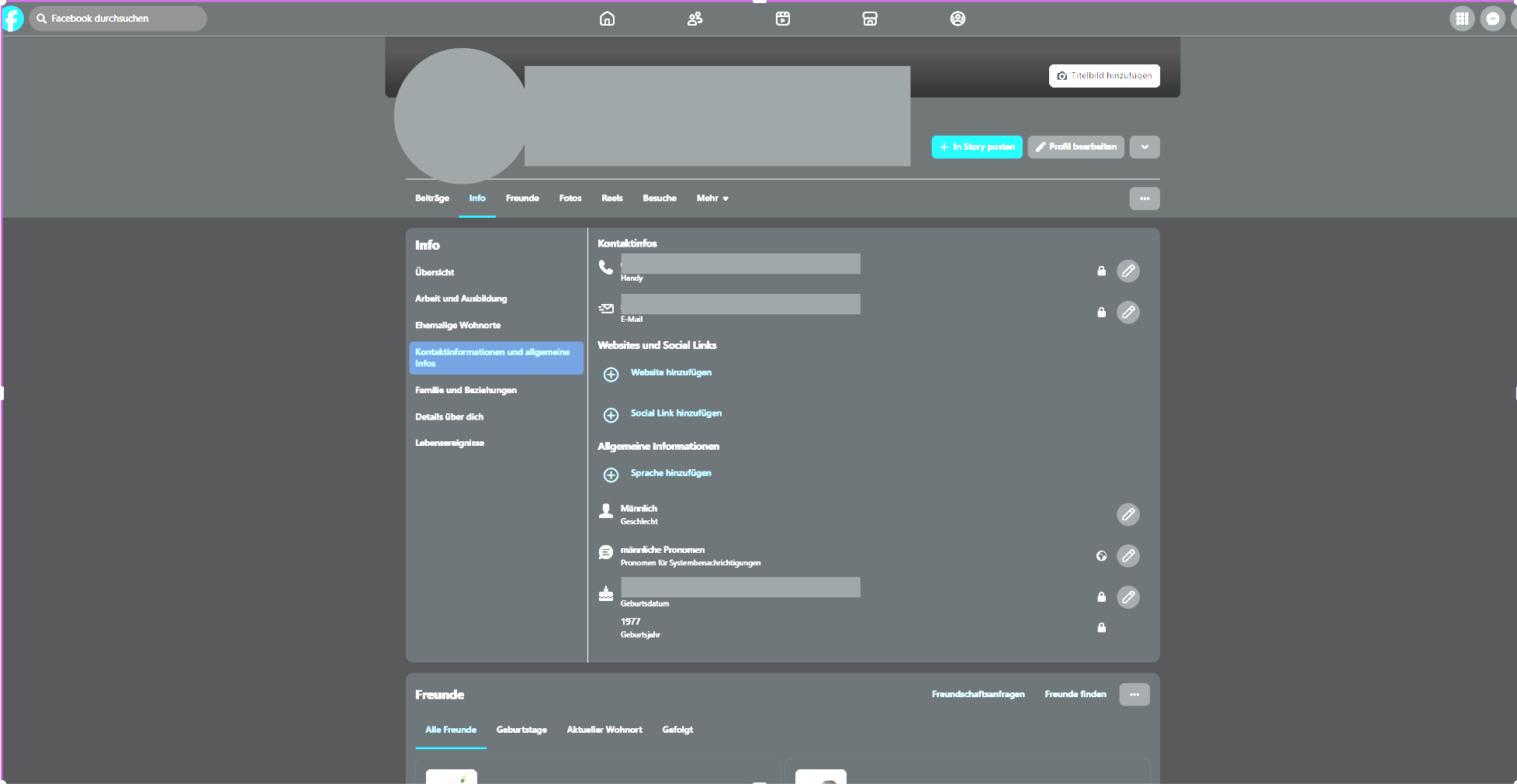Click the Titelbild hinzufügen button
Screen dimensions: 1517x784
point(1104,76)
